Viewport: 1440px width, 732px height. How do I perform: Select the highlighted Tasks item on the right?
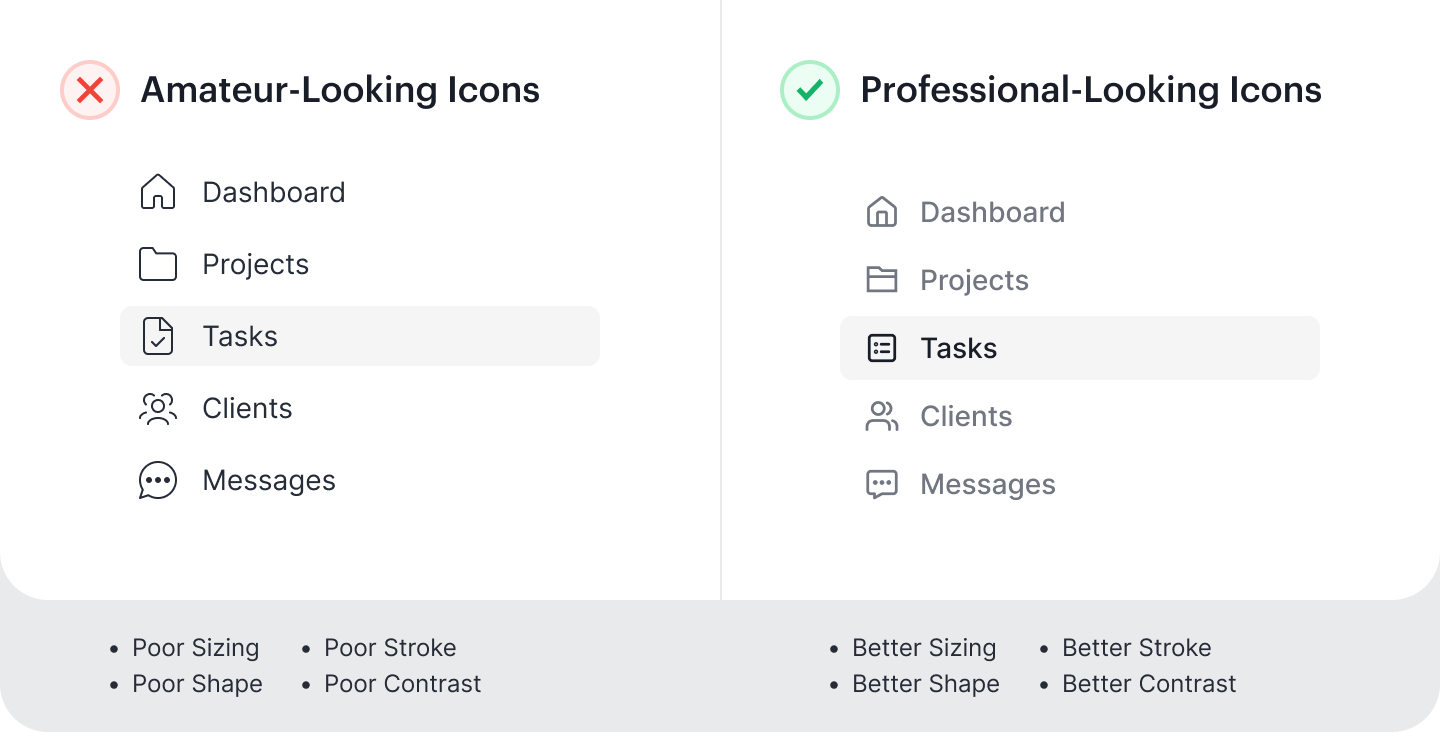1079,348
